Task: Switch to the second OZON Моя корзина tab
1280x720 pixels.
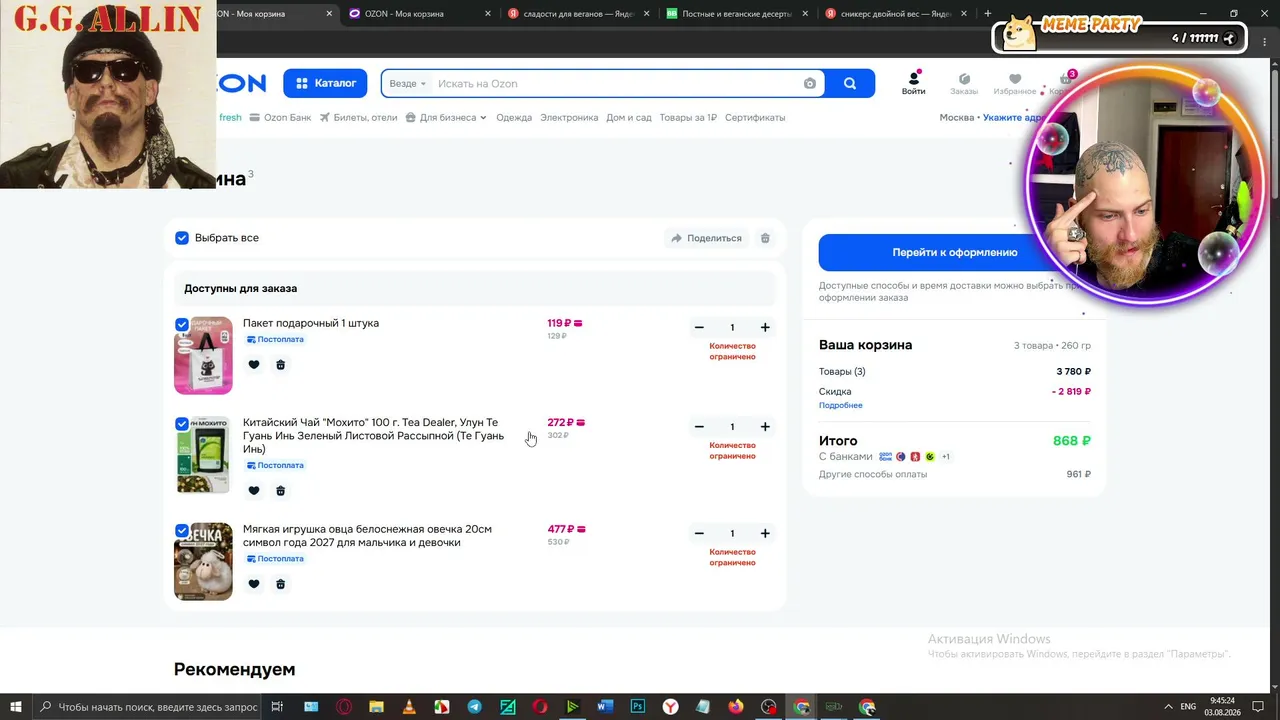Action: pyautogui.click(x=419, y=14)
